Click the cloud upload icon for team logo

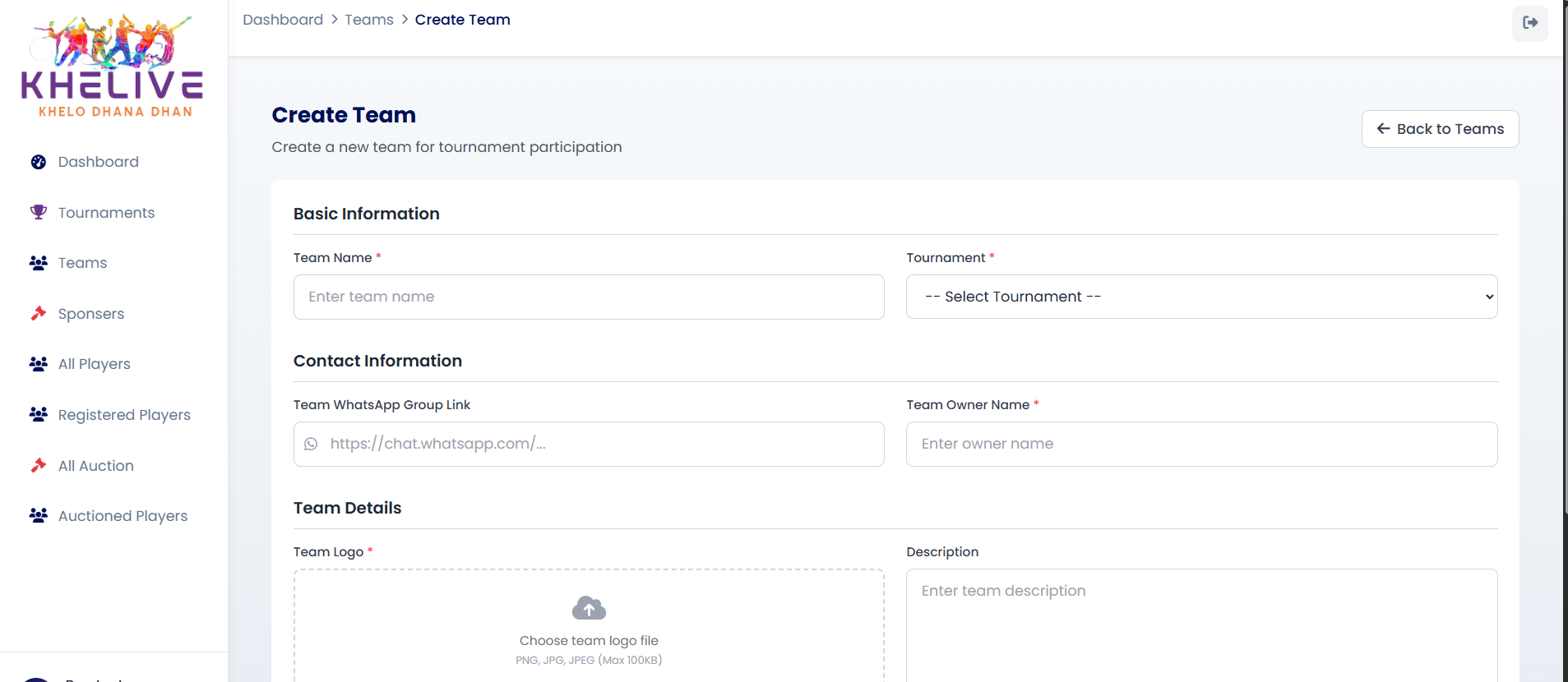pos(589,608)
